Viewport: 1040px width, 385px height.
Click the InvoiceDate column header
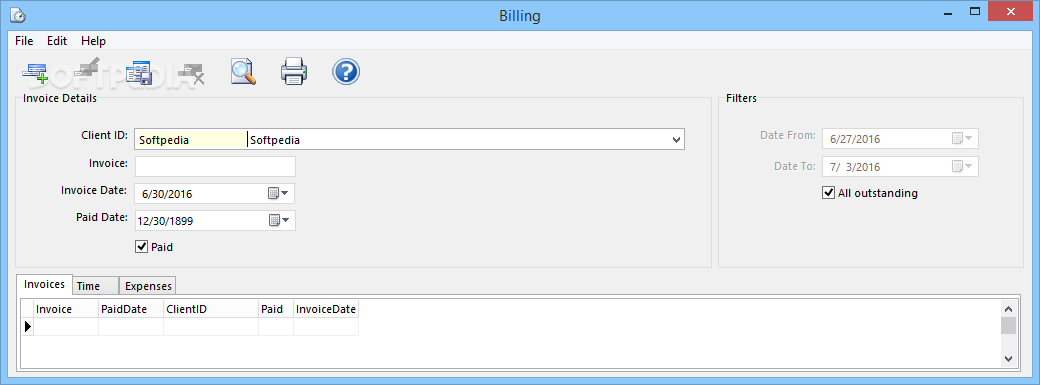point(326,309)
